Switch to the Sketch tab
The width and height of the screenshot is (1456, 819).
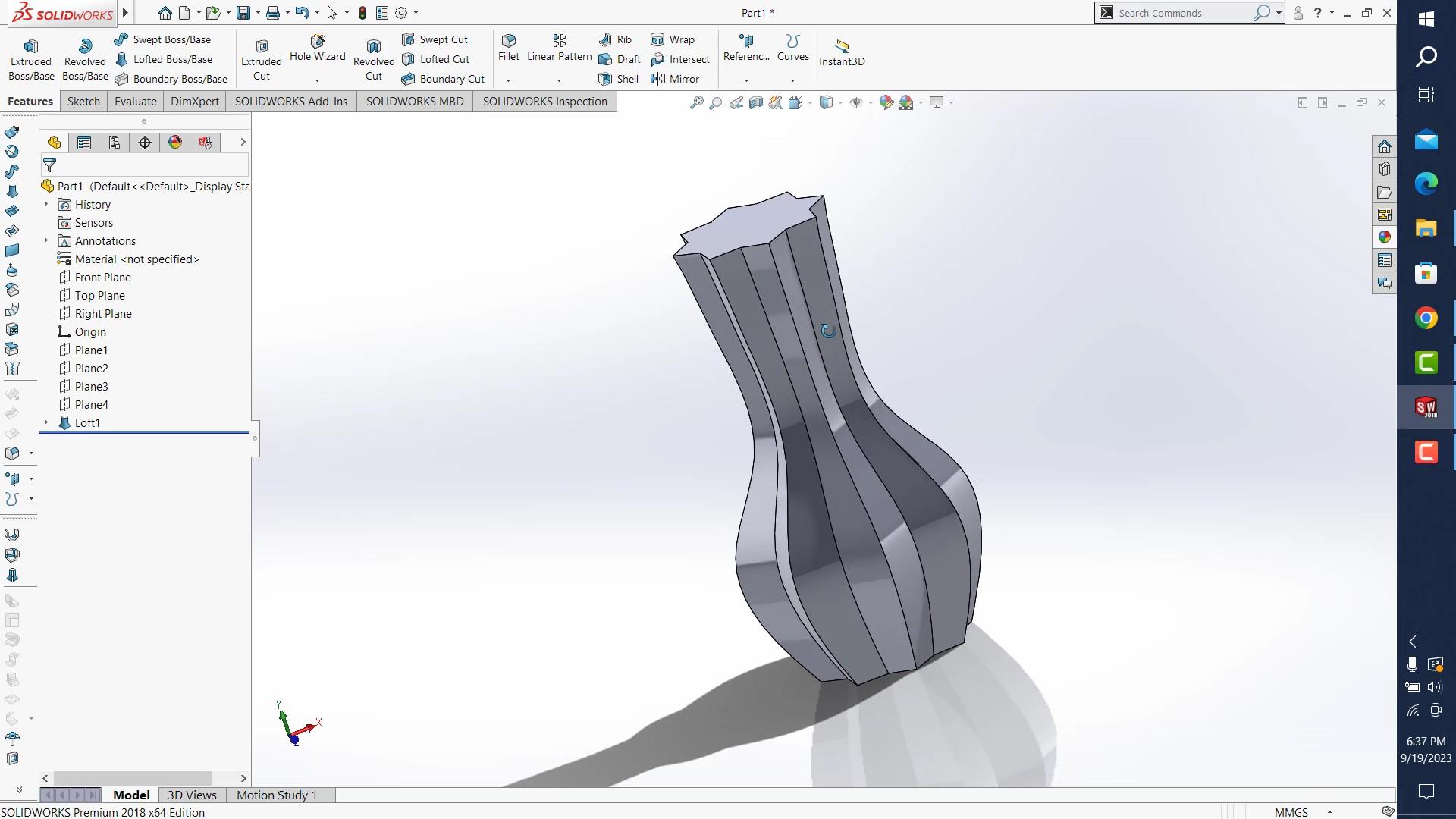(83, 102)
